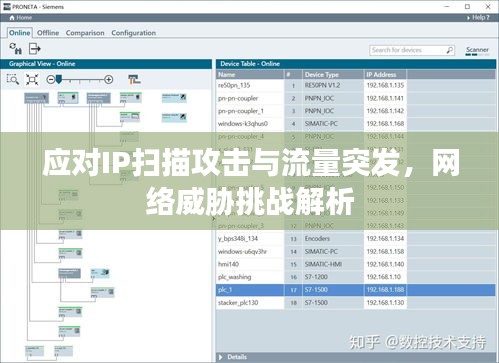Select the zoom-to-area magnifier icon
499x363 pixels.
point(13,79)
